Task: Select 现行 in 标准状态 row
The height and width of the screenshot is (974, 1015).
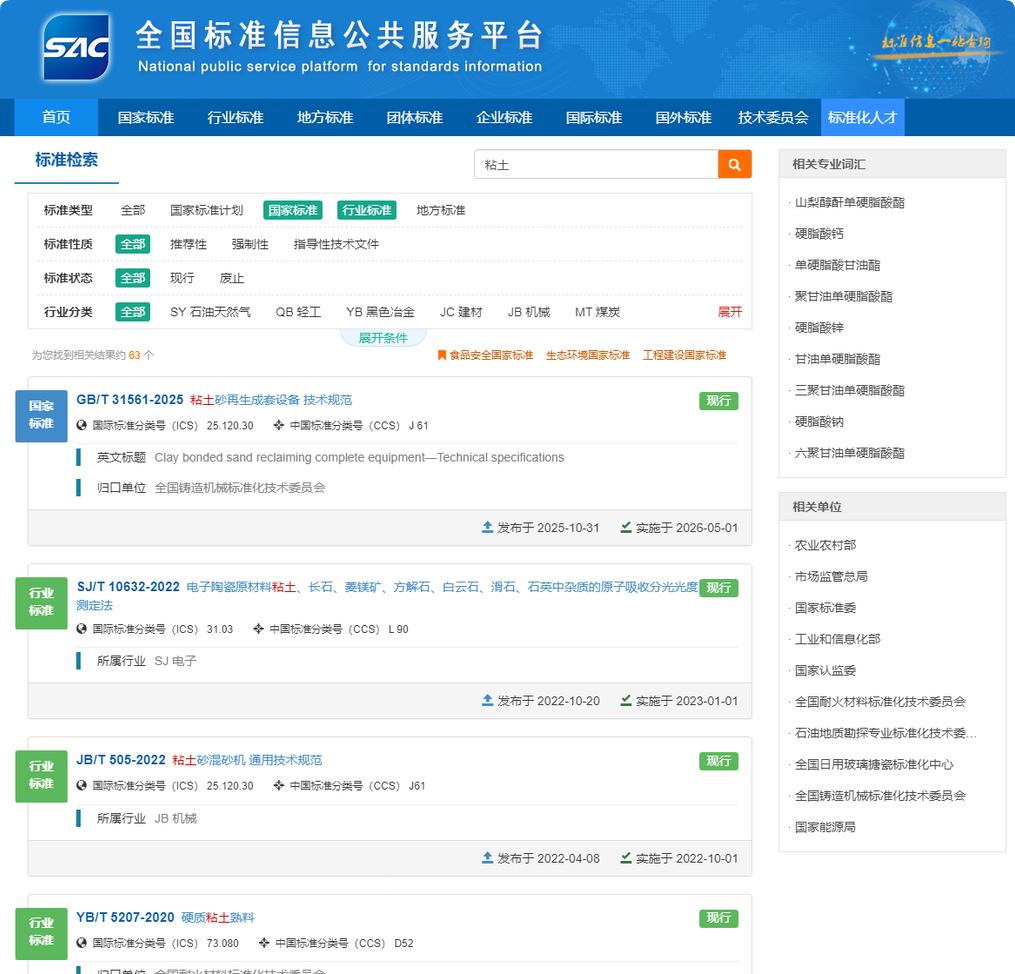Action: [x=182, y=278]
